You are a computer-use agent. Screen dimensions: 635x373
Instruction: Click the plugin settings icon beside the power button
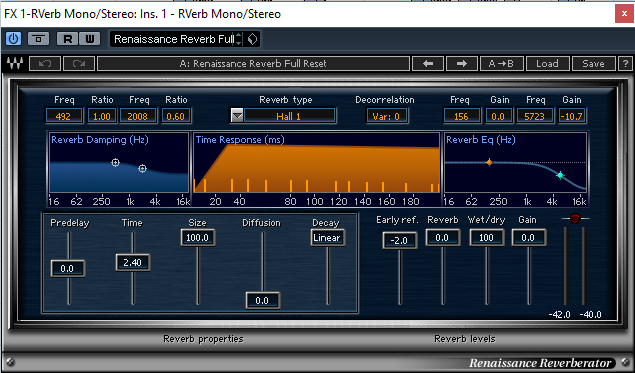[38, 39]
